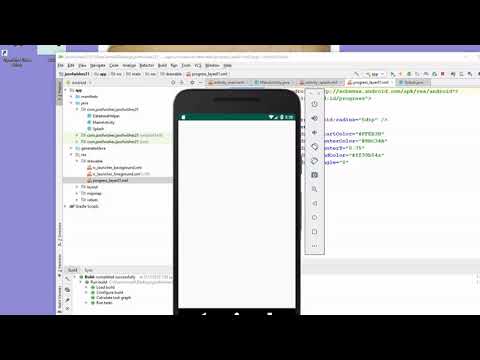Open the Refactor menu
This screenshot has width=480, height=360.
(147, 65)
